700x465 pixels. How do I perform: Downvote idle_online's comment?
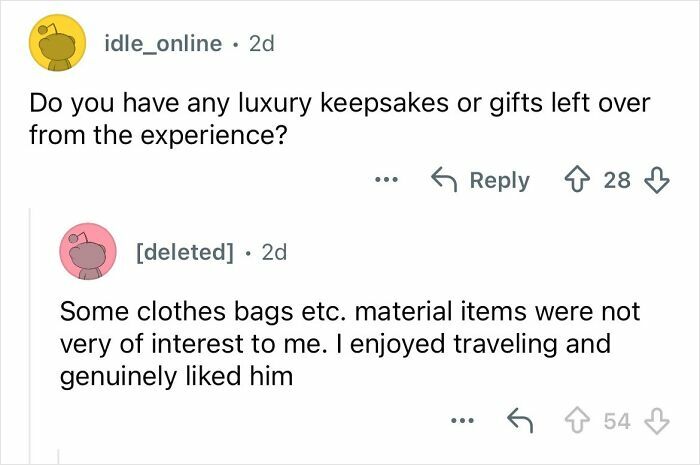point(656,180)
